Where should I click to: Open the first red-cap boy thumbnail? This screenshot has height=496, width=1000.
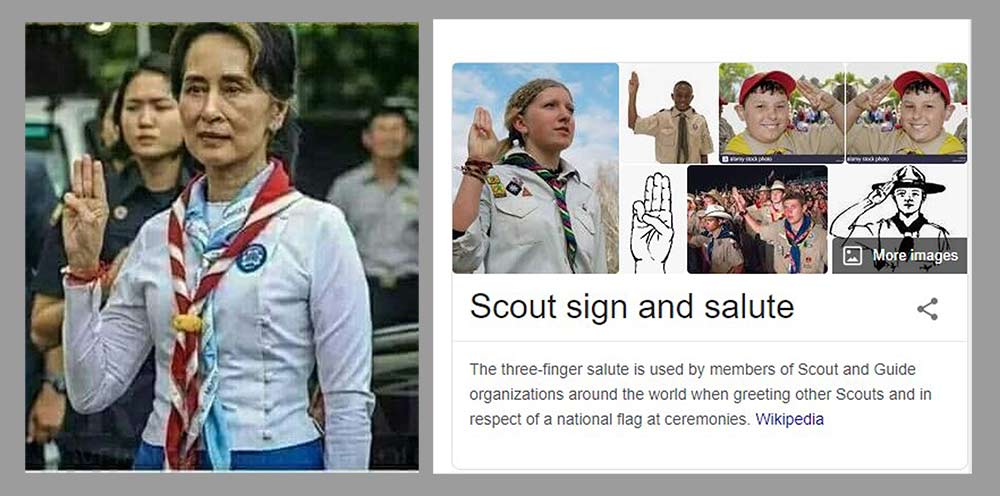tap(781, 113)
